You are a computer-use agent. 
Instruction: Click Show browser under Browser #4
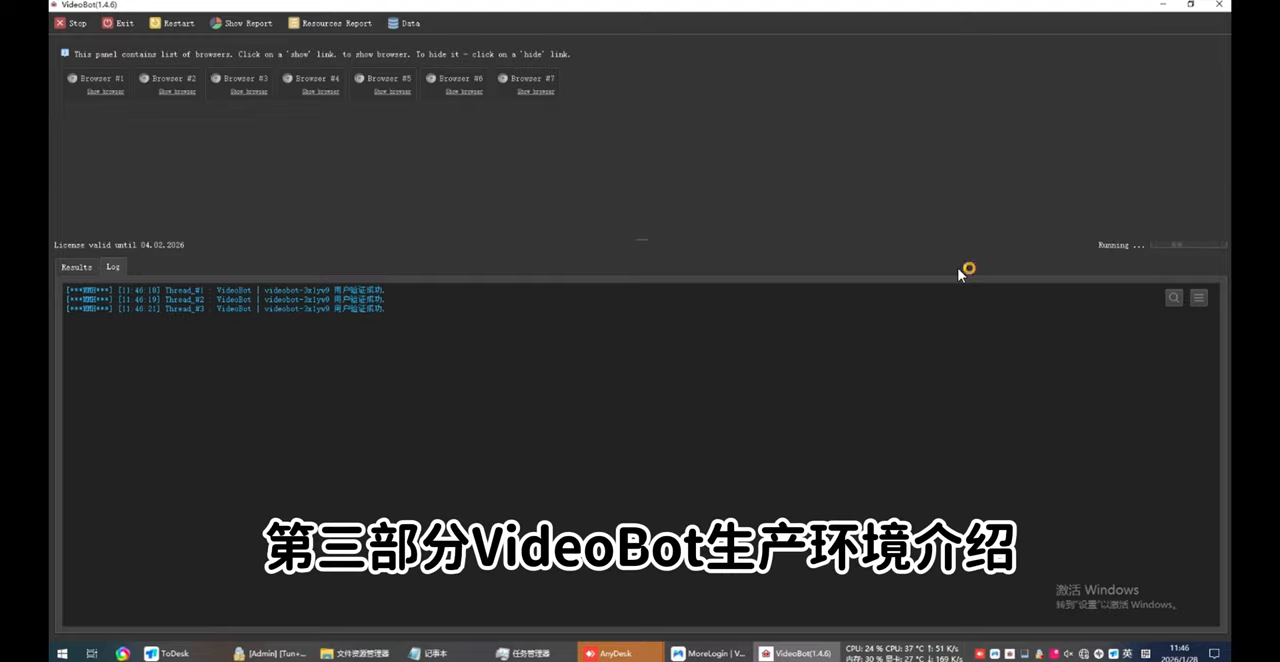pos(321,92)
